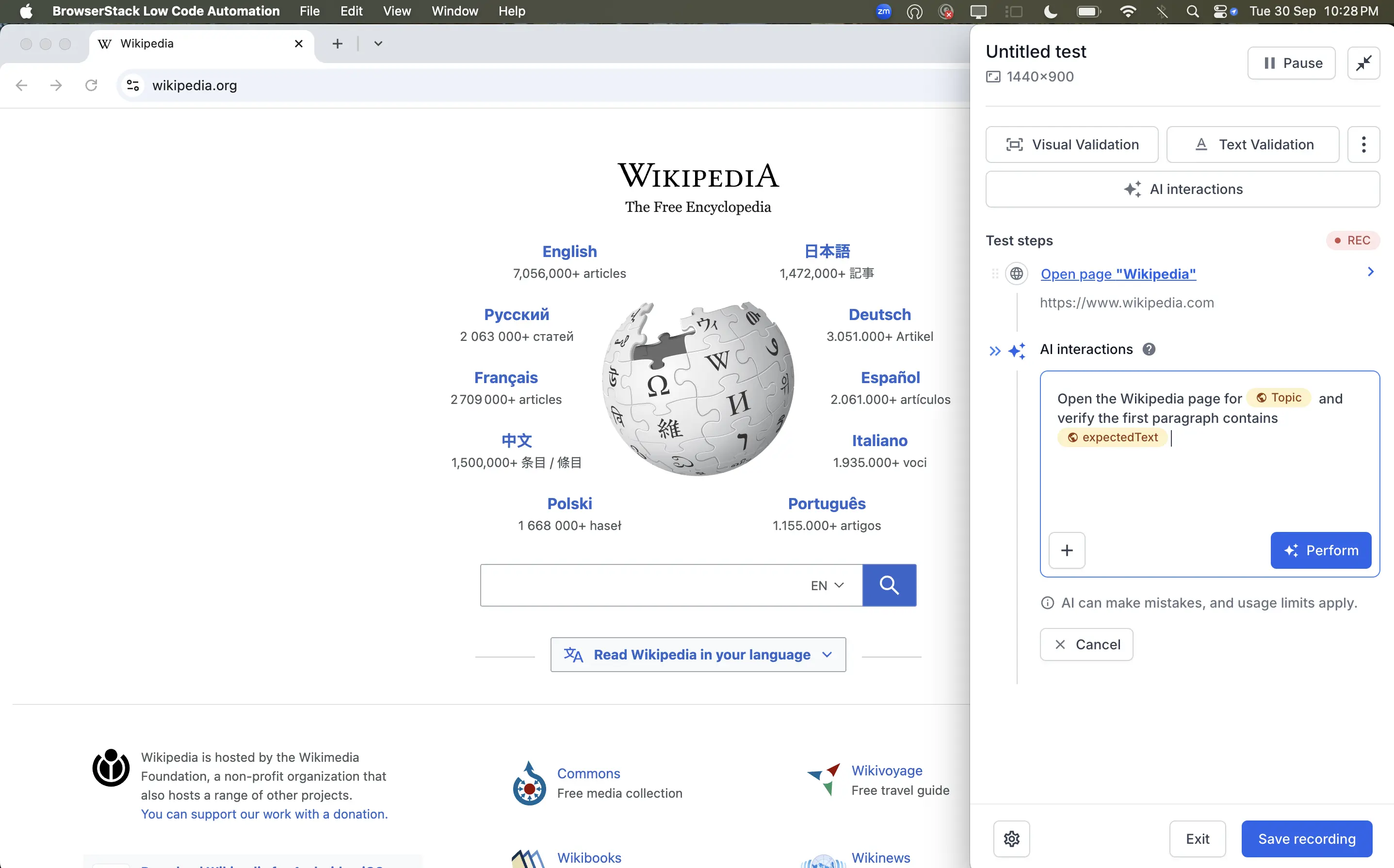Click the Wikipedia search input field
This screenshot has width=1394, height=868.
(x=643, y=585)
